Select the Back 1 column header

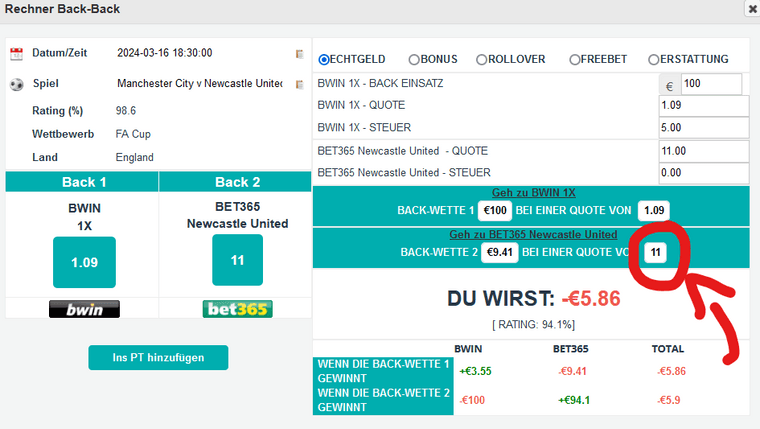point(82,182)
